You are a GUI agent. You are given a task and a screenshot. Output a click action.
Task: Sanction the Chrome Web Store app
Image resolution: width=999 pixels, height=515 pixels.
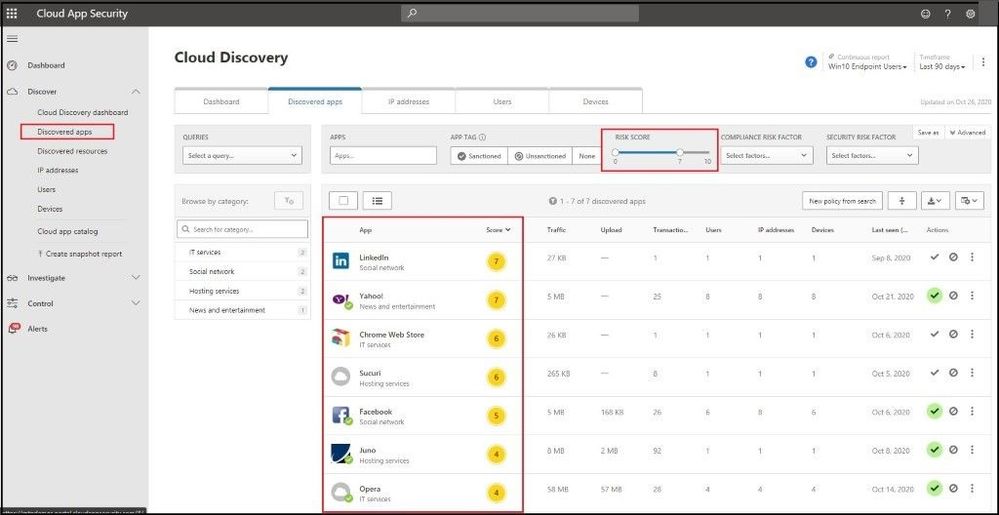[x=935, y=334]
